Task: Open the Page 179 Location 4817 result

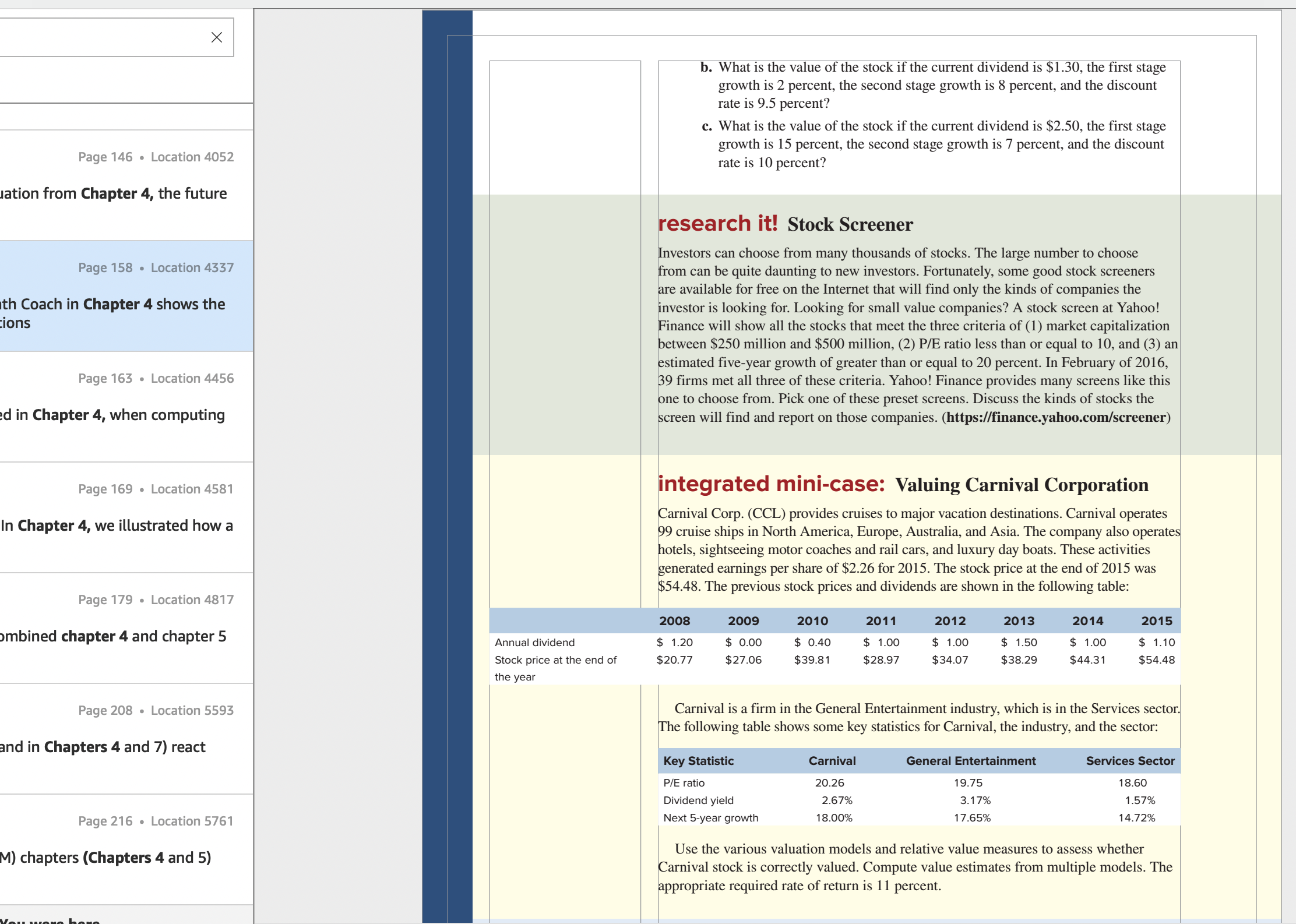Action: tap(126, 628)
